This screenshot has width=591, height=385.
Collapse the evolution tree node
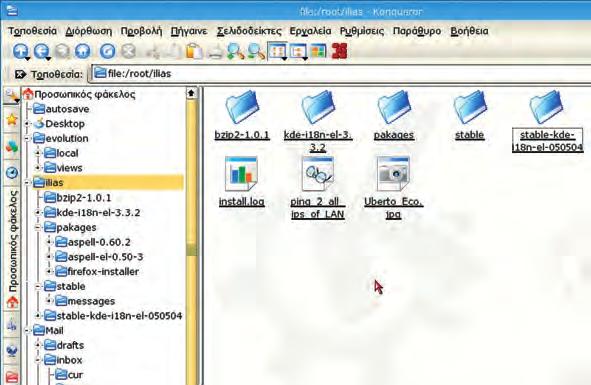tap(27, 138)
